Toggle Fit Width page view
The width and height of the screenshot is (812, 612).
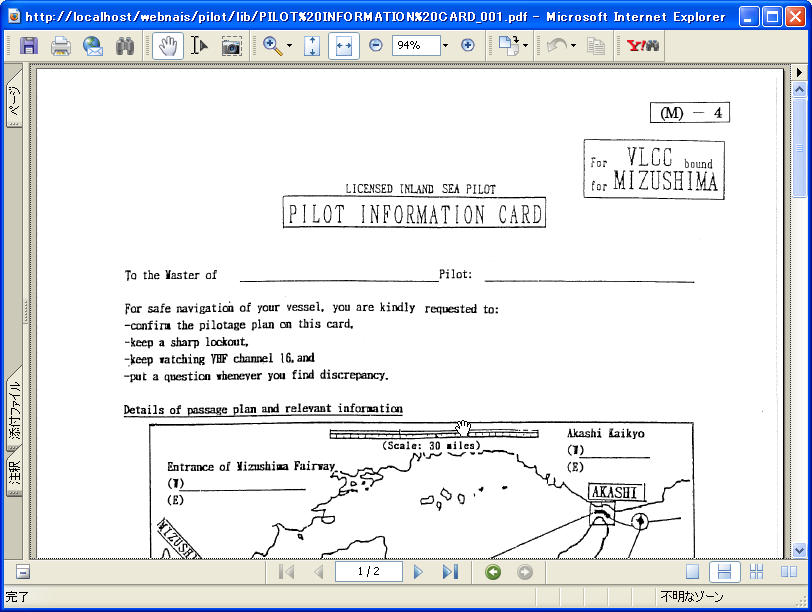tap(343, 45)
